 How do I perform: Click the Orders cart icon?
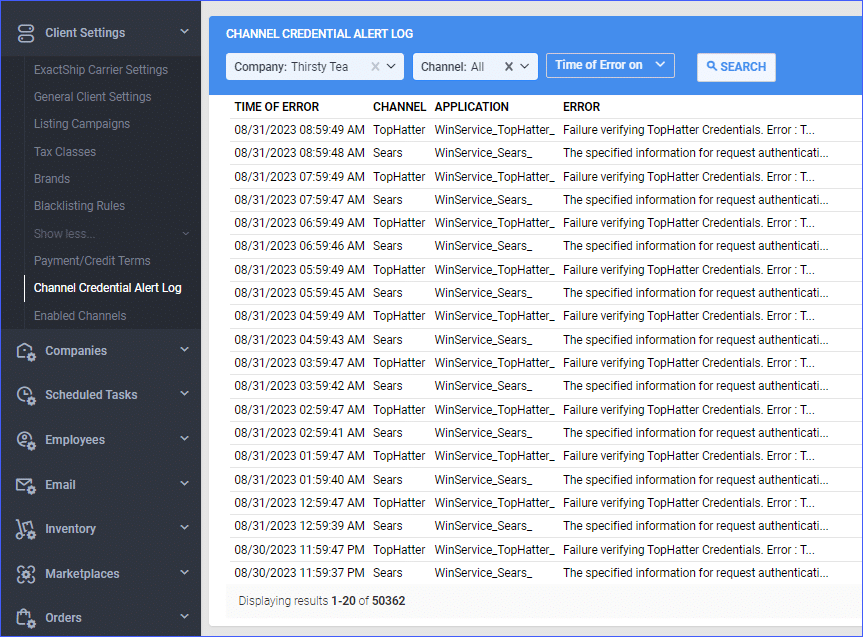tap(25, 617)
